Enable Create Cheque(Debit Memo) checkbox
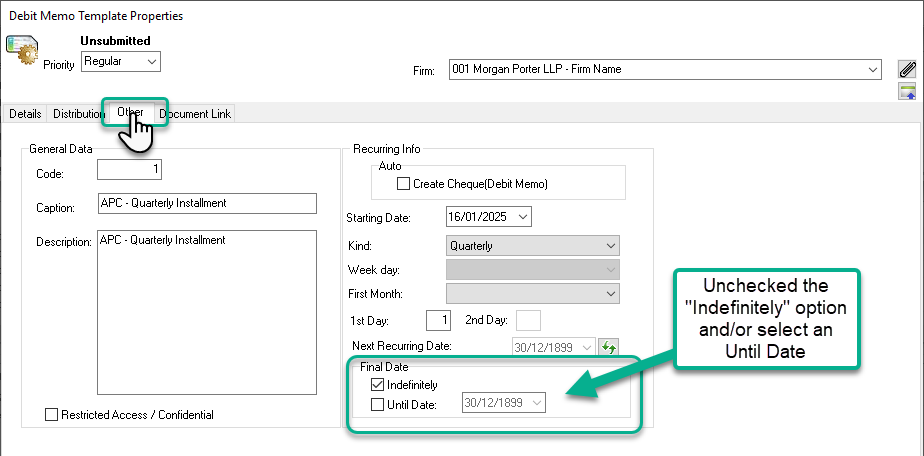Screen dimensions: 924x456 point(403,184)
